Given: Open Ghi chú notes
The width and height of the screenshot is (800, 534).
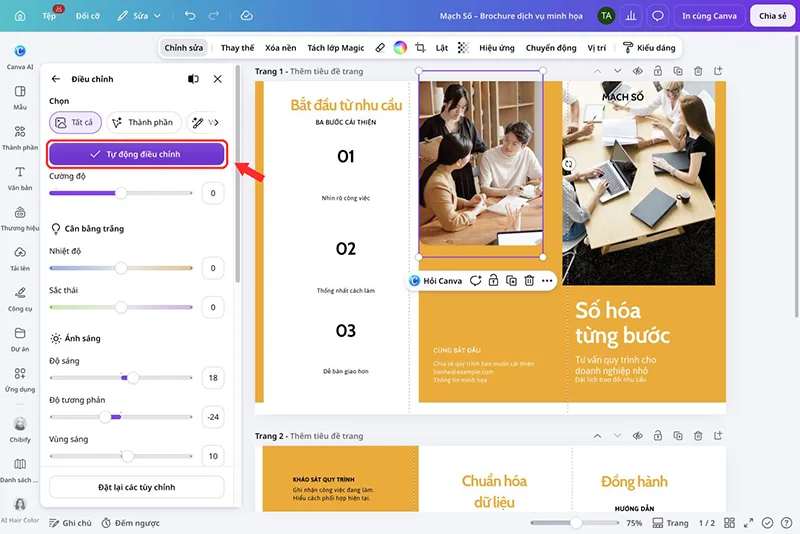Looking at the screenshot, I should tap(70, 523).
